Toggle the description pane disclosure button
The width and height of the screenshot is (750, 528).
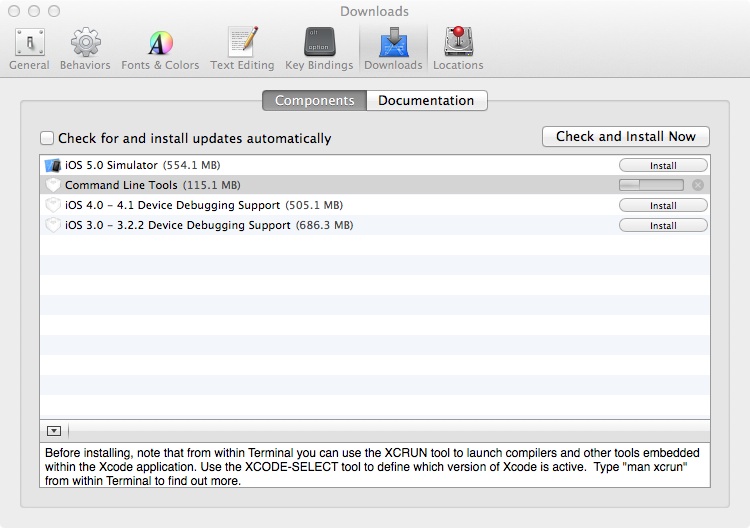(x=54, y=431)
